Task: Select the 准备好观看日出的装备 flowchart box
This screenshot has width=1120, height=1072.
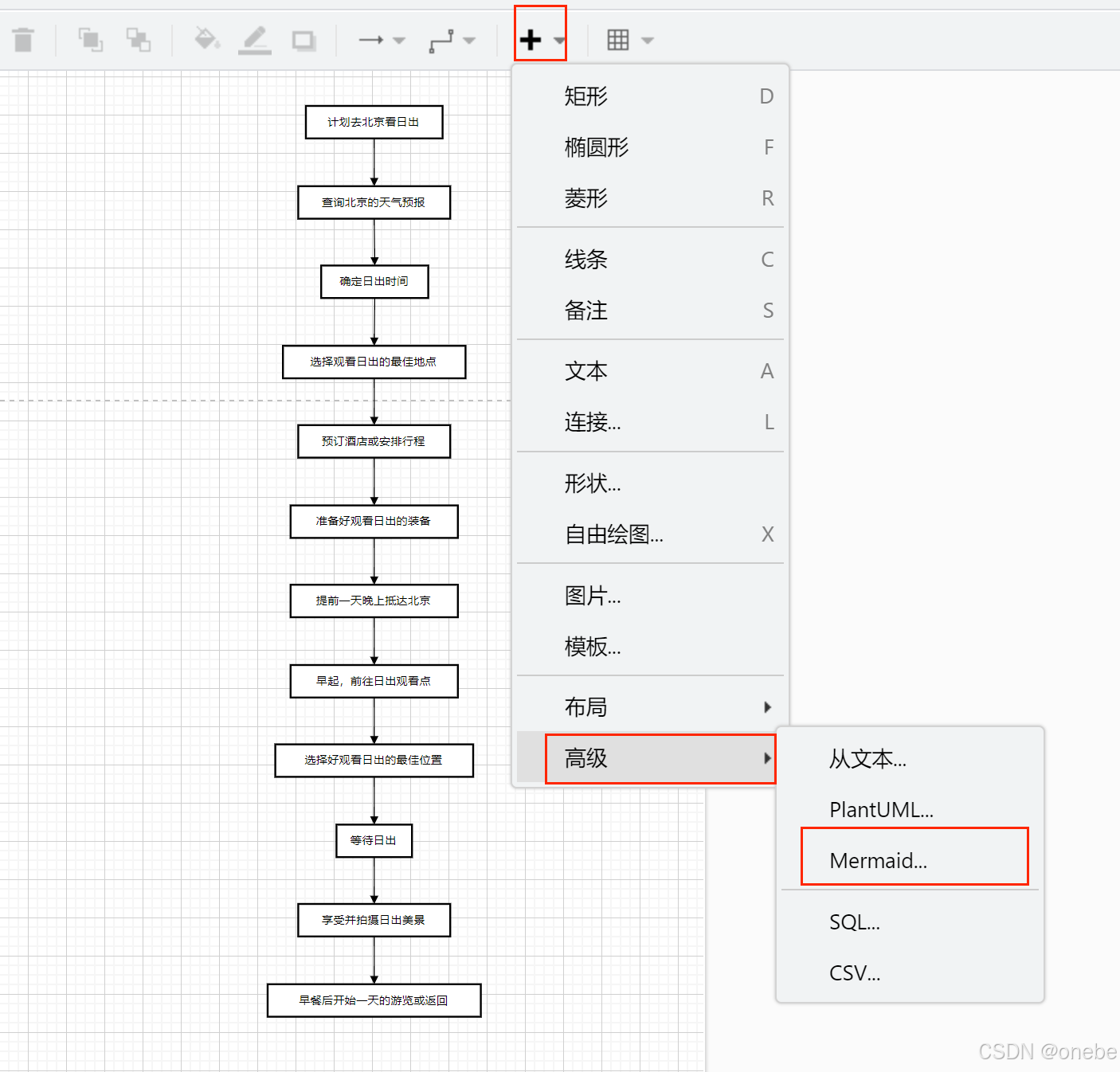Action: click(x=374, y=522)
